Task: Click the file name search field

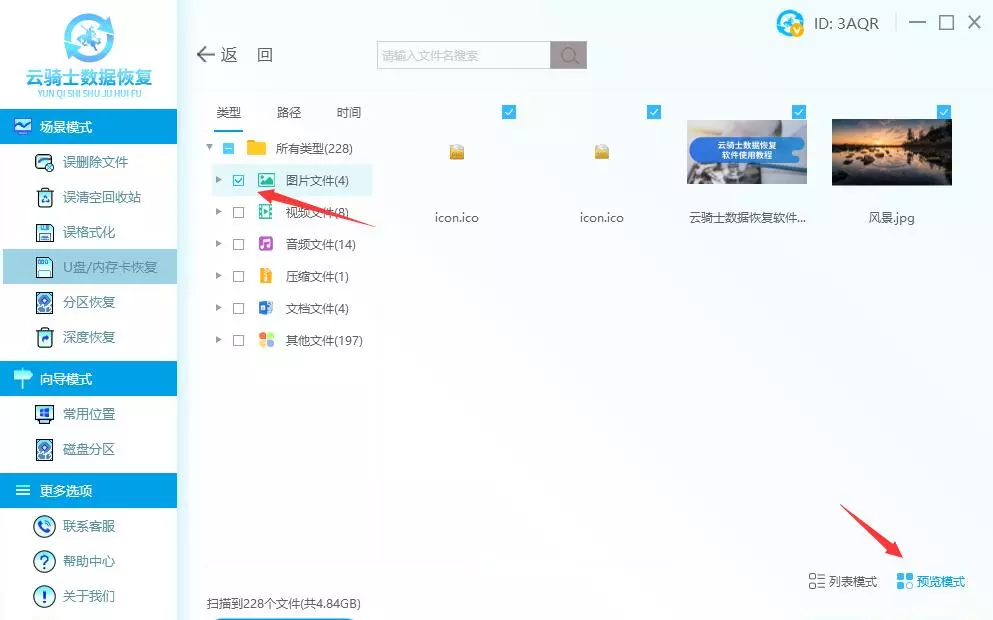Action: [464, 55]
